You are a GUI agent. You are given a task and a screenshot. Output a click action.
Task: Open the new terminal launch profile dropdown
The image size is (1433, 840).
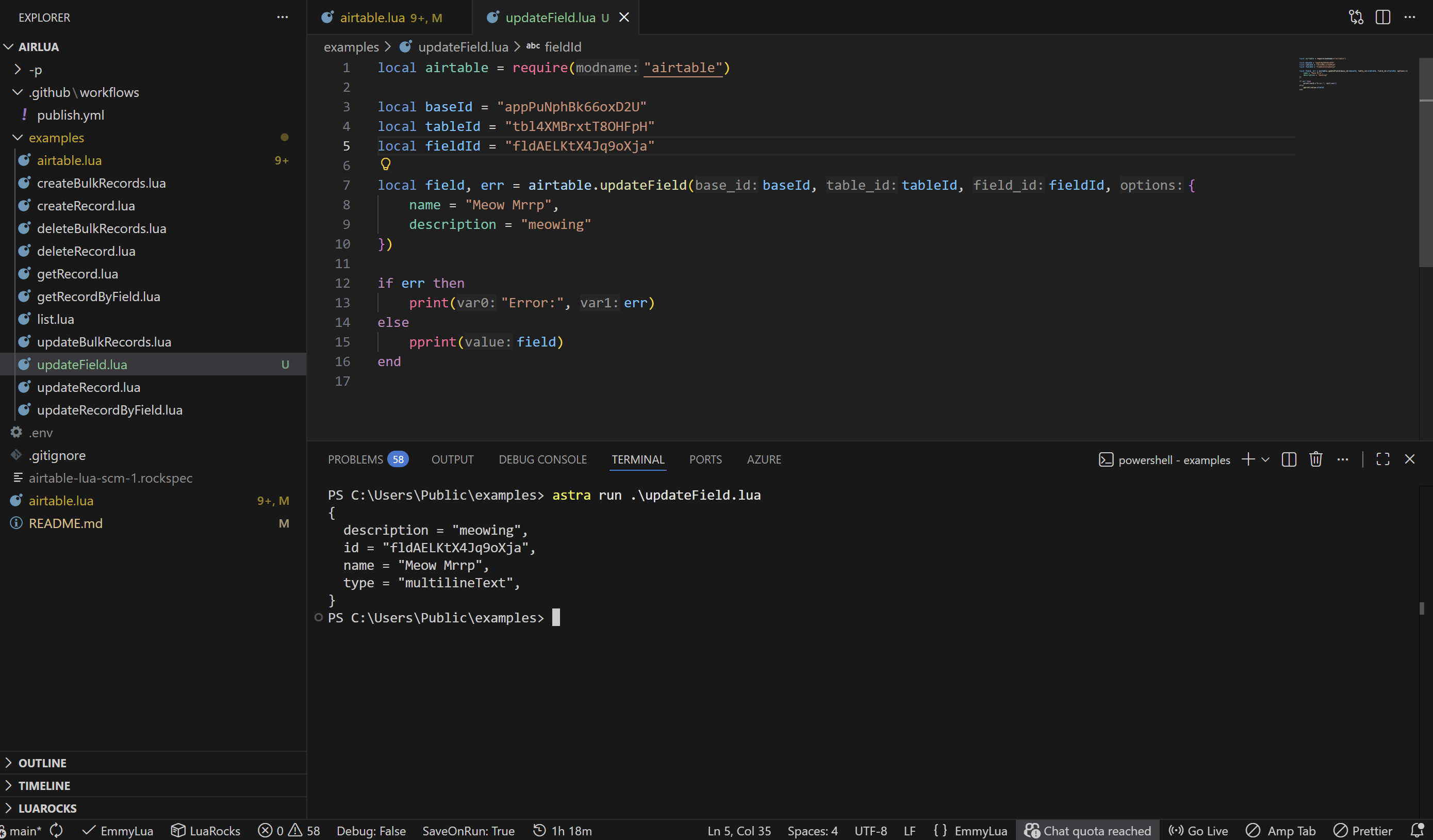coord(1265,459)
